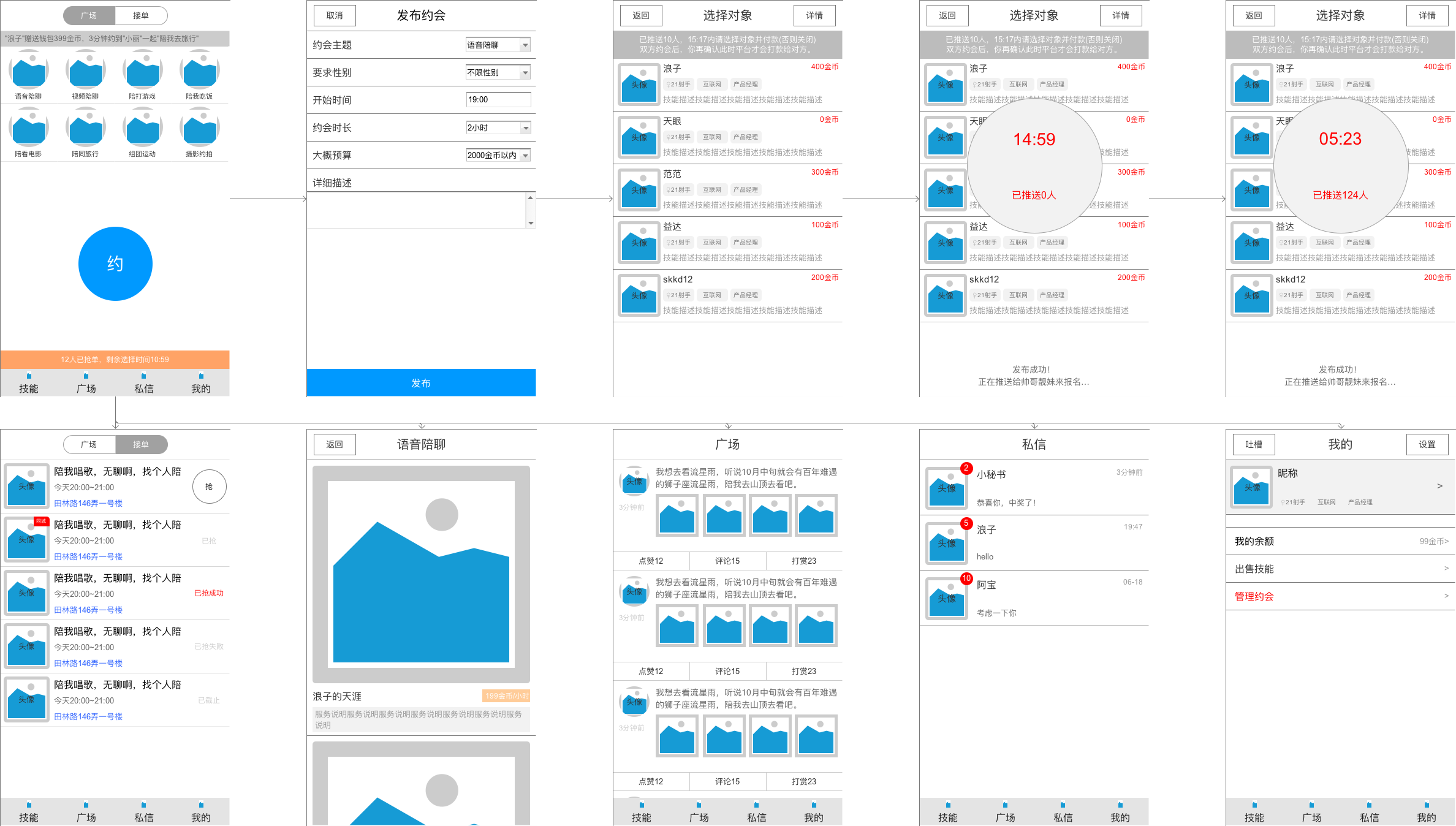Open 私信 bottom tab on home screen

pos(144,383)
